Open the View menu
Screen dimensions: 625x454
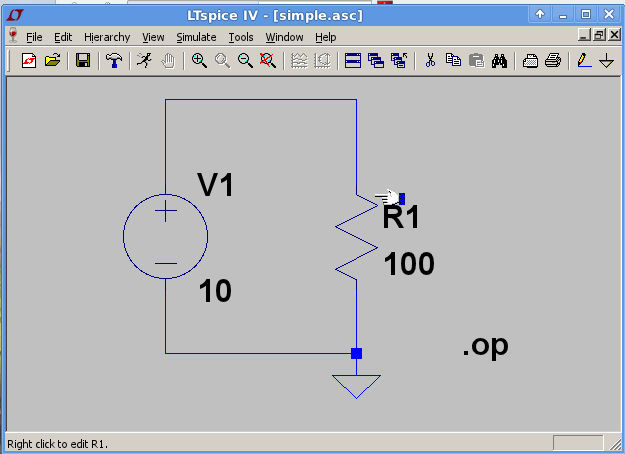click(x=153, y=37)
